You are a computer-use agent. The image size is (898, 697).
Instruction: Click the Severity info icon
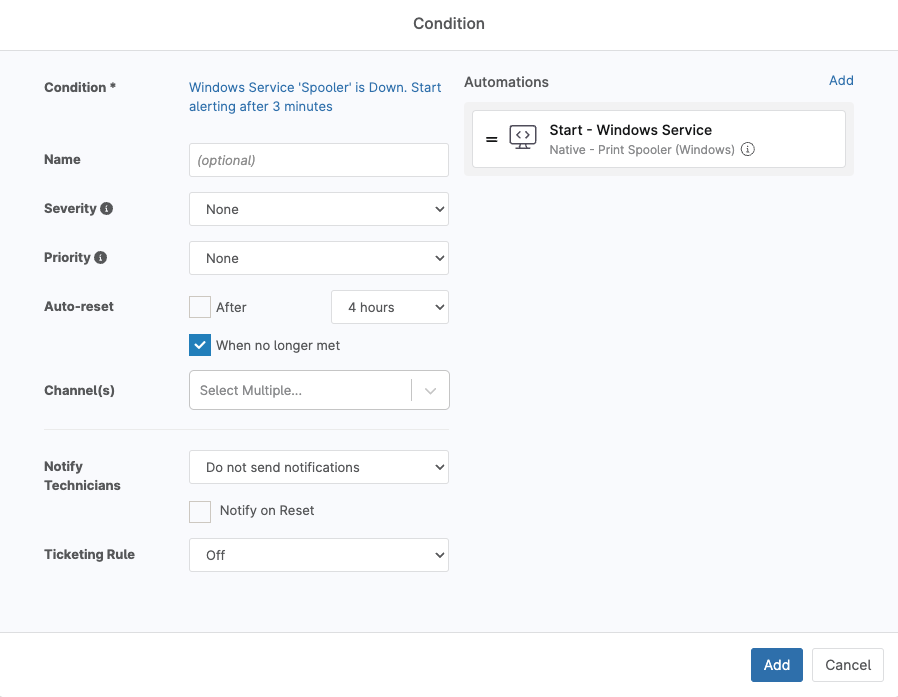pyautogui.click(x=107, y=209)
